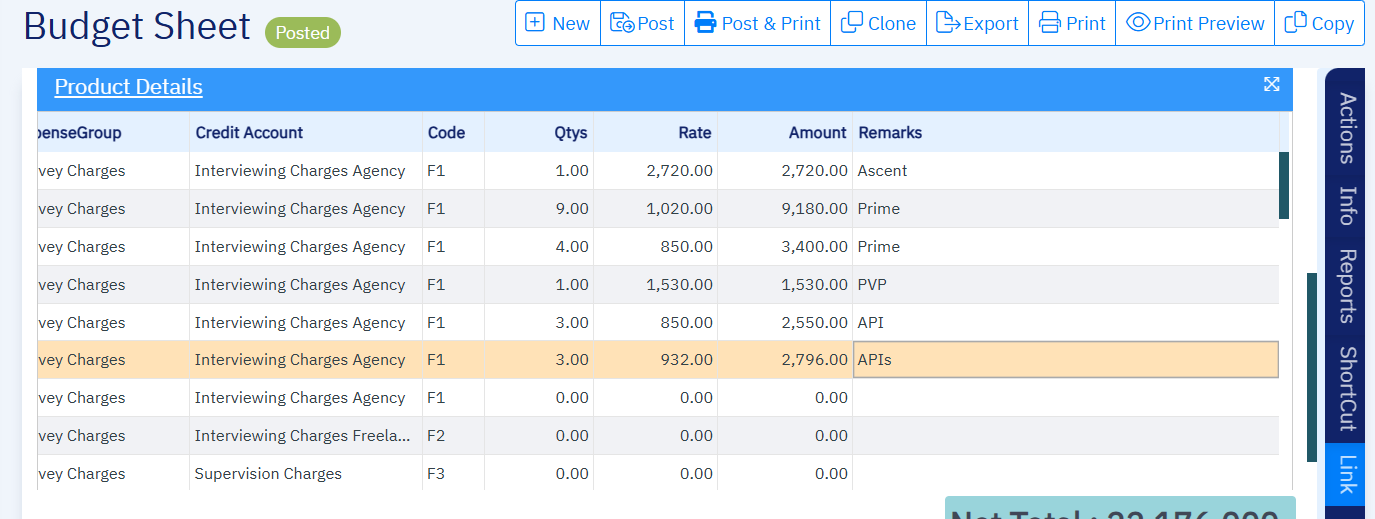Open the ShortCut side tab
Screen dimensions: 1375x519
click(x=1347, y=388)
